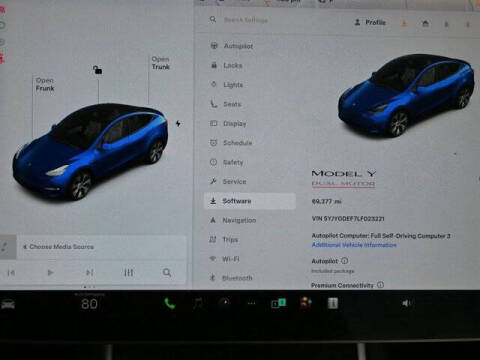Tap the info icon next to Autopilot
Screen dimensions: 480x360
[345, 260]
